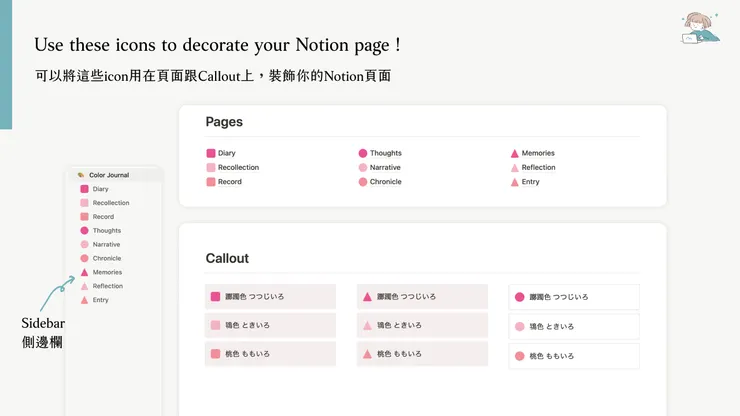Open the Chronicle page link under Pages

click(x=386, y=182)
